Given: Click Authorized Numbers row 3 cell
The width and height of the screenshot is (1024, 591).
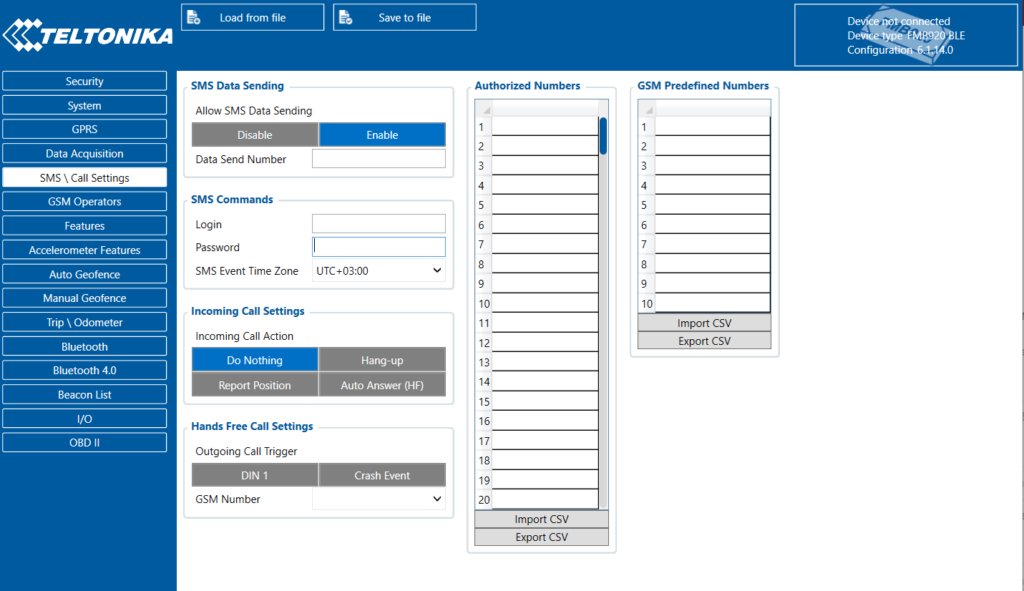Looking at the screenshot, I should click(545, 166).
